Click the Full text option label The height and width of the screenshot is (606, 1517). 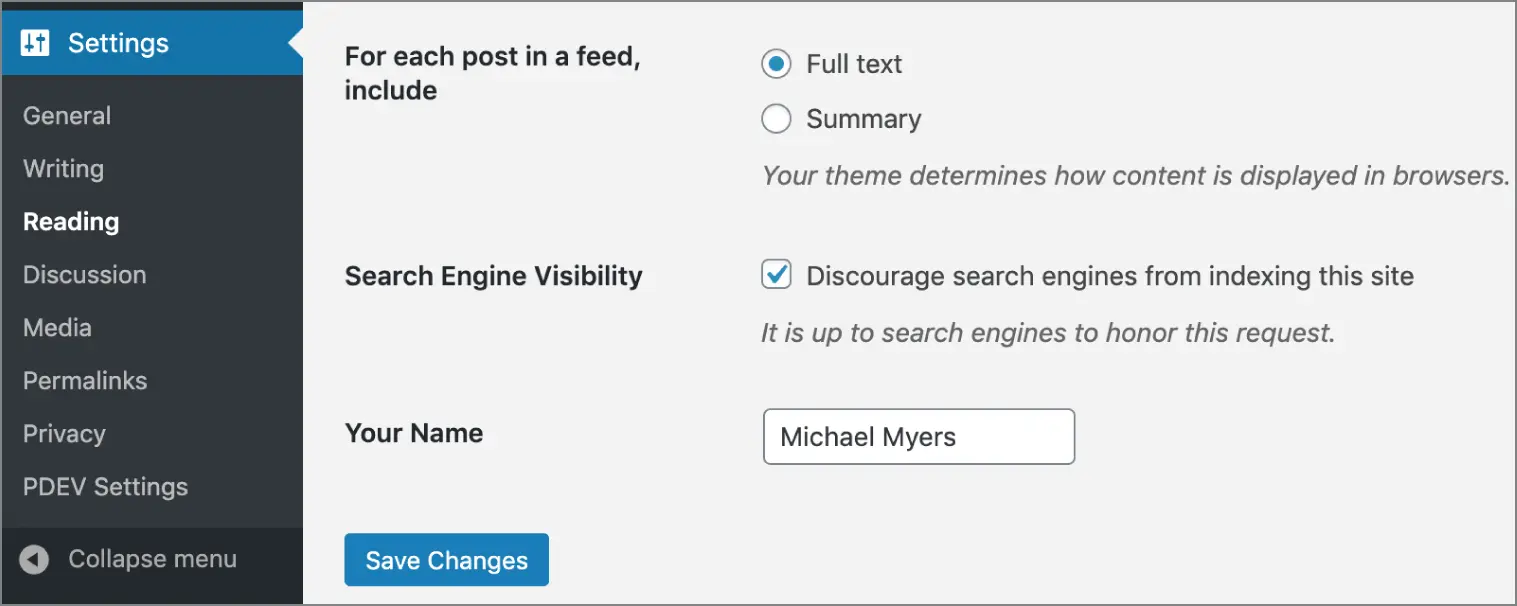pos(853,63)
